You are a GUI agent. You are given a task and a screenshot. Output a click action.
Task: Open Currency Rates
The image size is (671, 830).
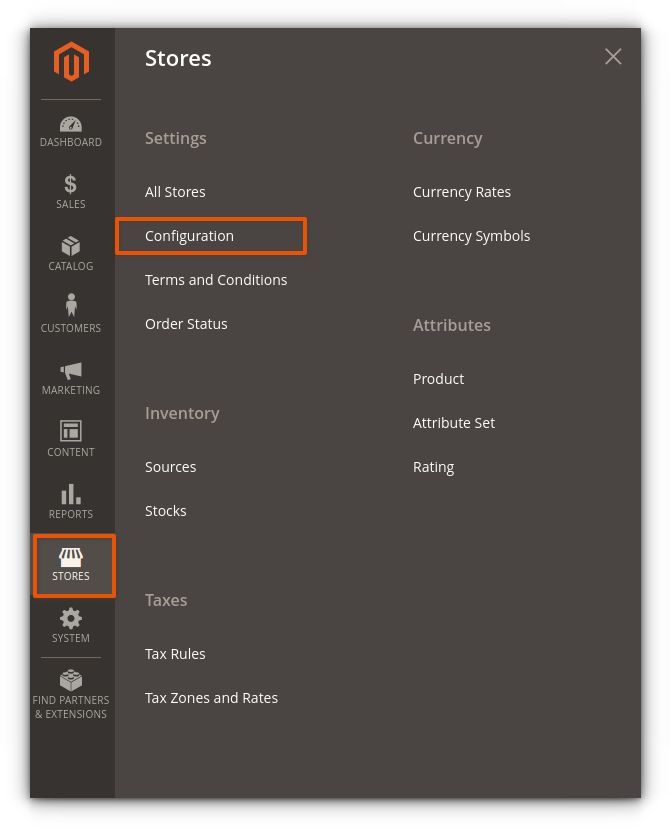(462, 192)
